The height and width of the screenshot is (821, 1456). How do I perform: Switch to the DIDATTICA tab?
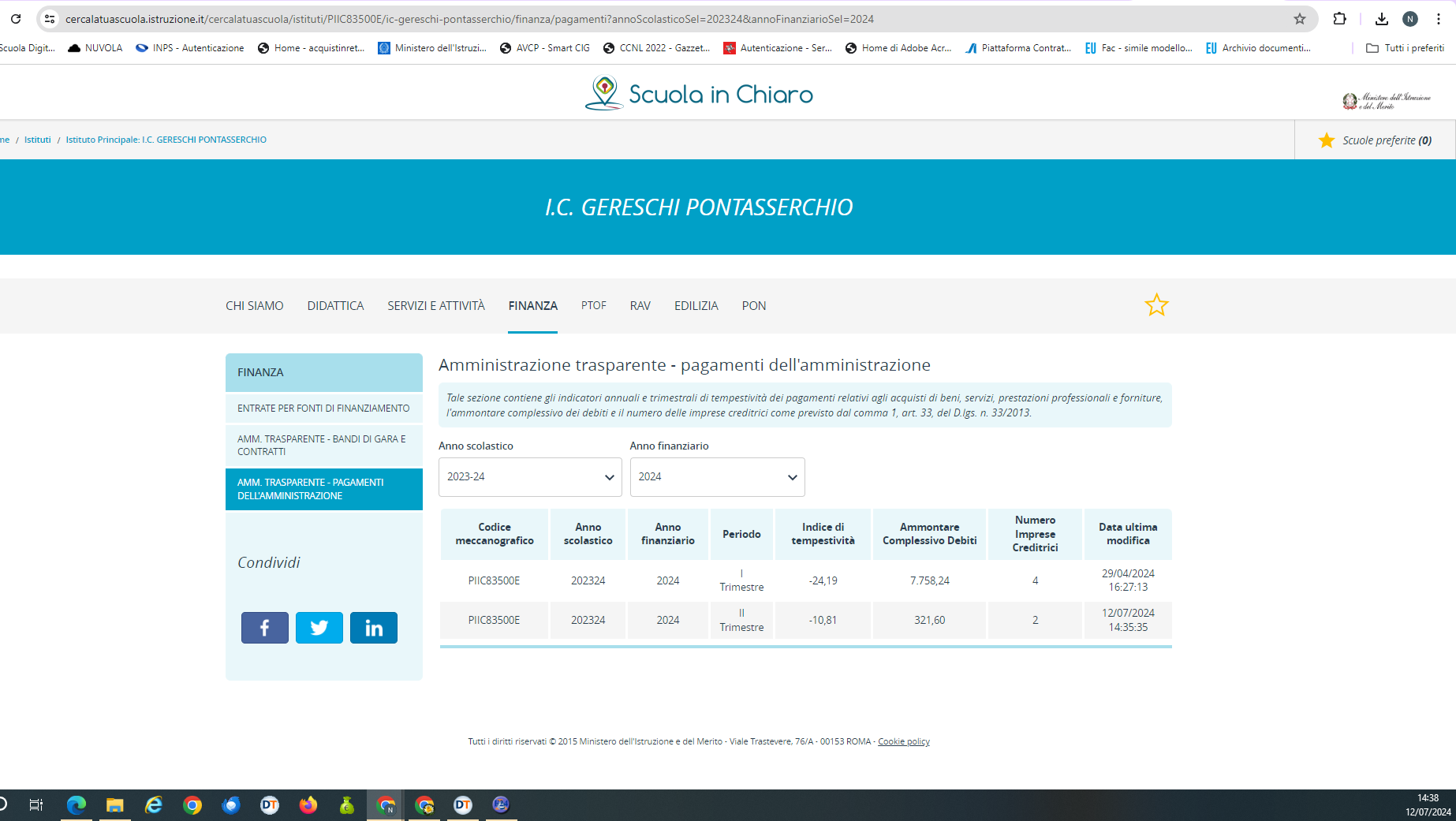pos(335,306)
